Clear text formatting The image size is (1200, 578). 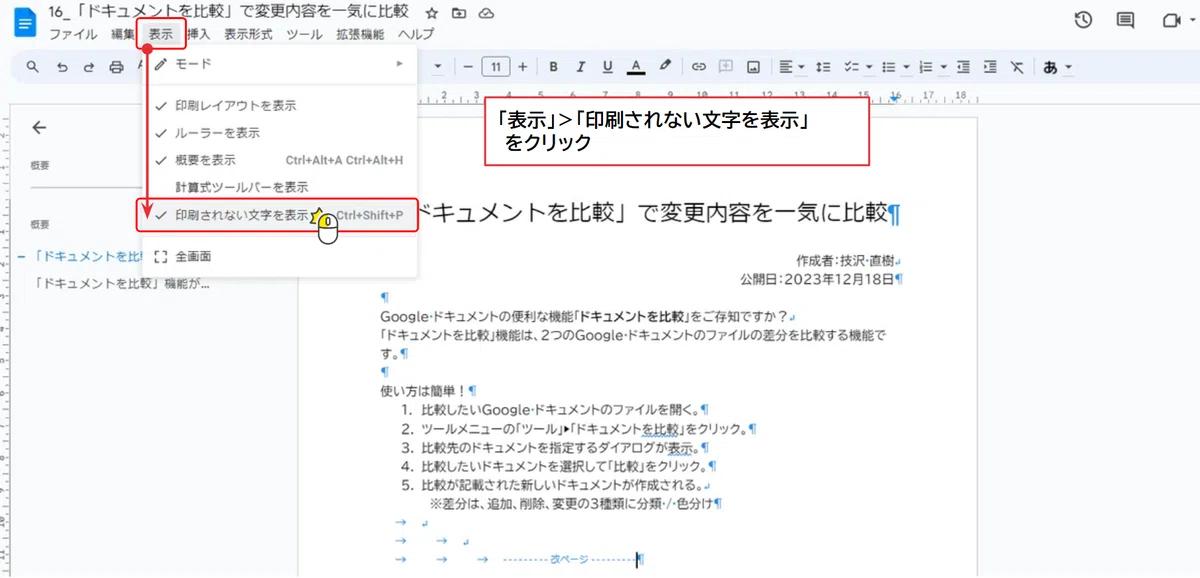[1016, 67]
